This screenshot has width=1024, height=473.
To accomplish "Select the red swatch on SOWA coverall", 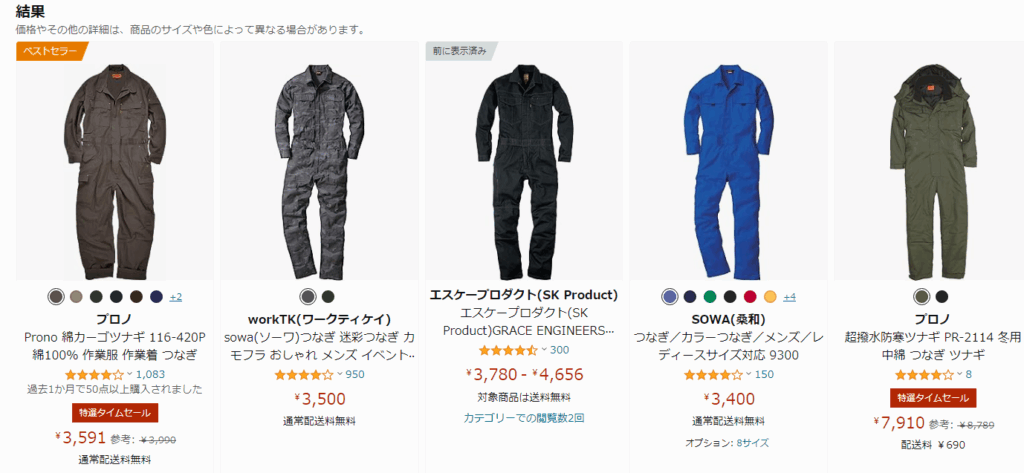I will (x=750, y=297).
